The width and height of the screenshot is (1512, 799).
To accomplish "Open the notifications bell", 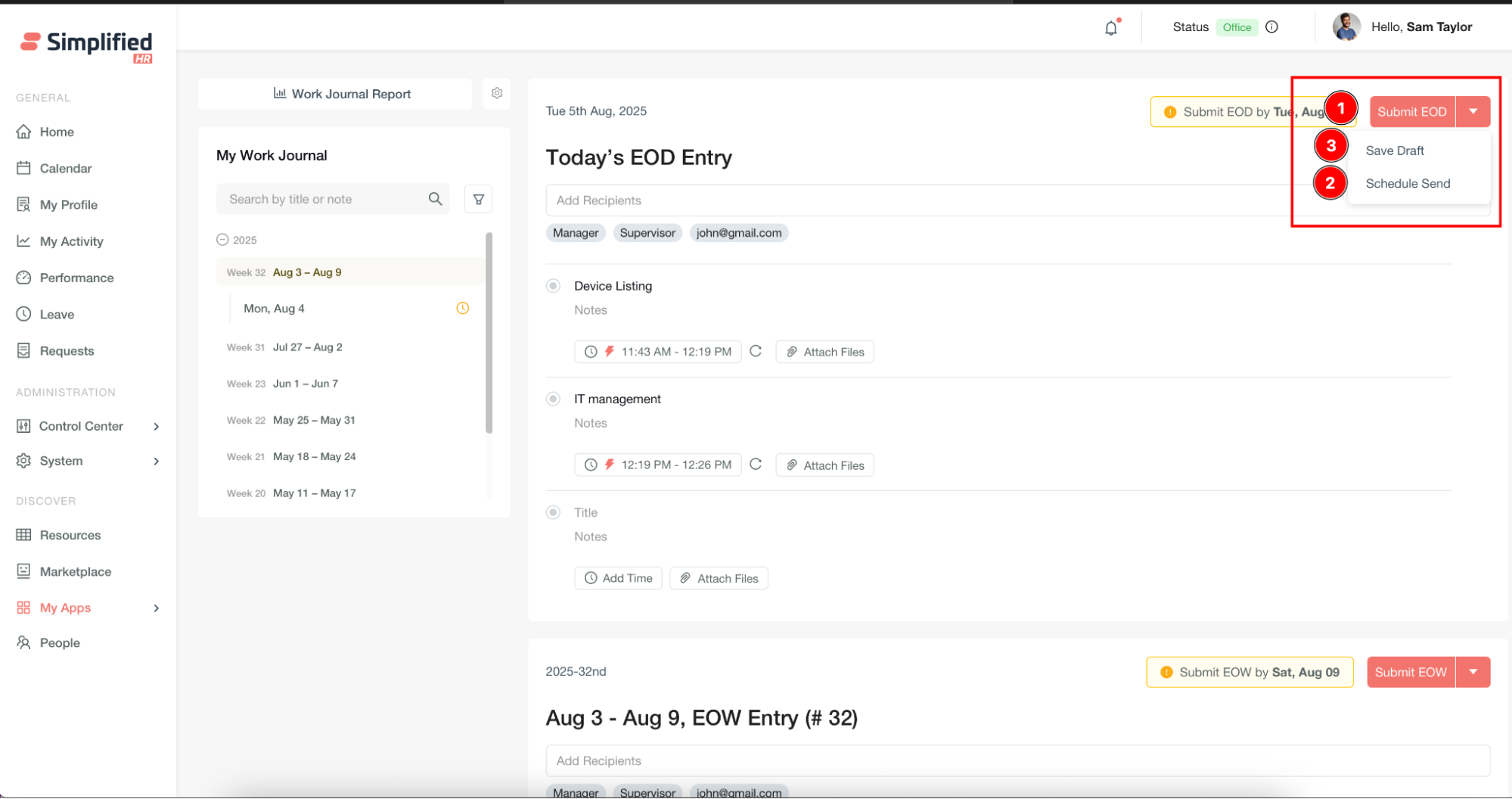I will pos(1110,28).
